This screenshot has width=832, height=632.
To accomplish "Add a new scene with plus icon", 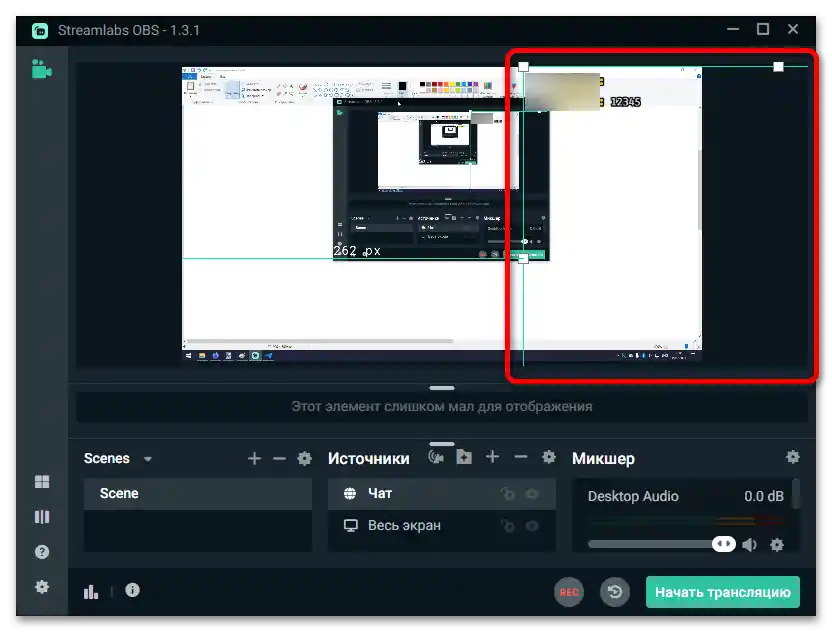I will (255, 458).
